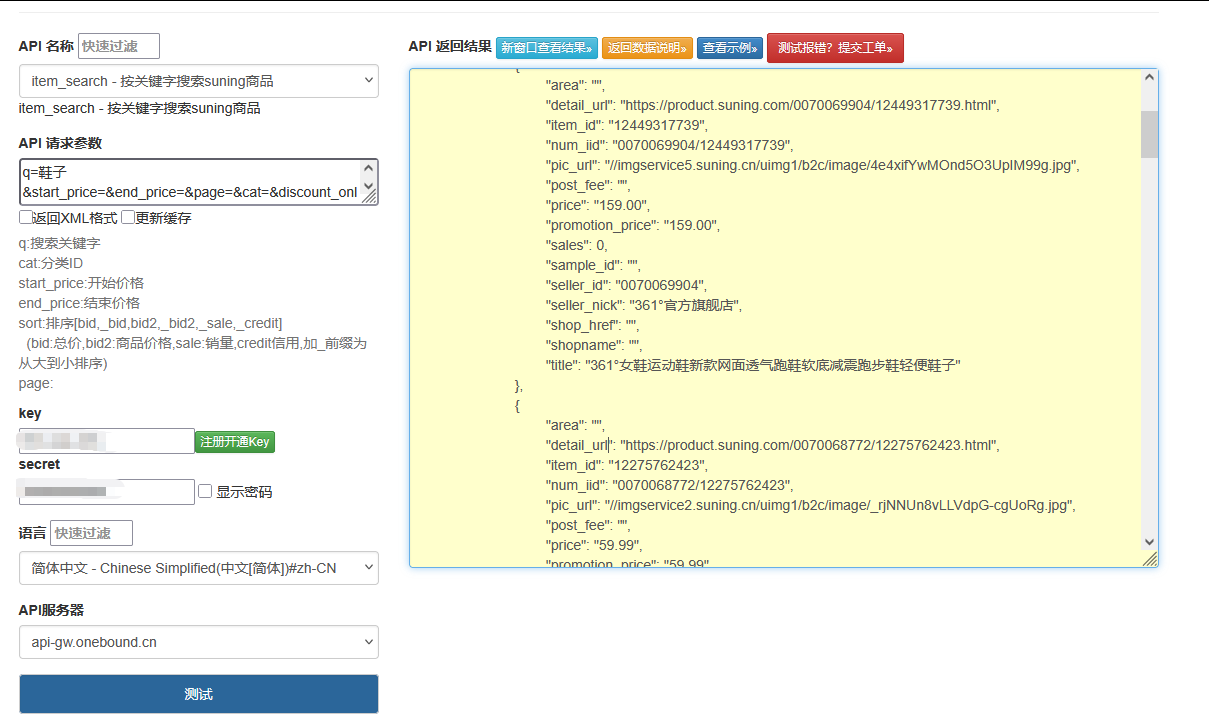1209x726 pixels.
Task: Click the seller_id "0070069904" line
Action: (x=627, y=285)
